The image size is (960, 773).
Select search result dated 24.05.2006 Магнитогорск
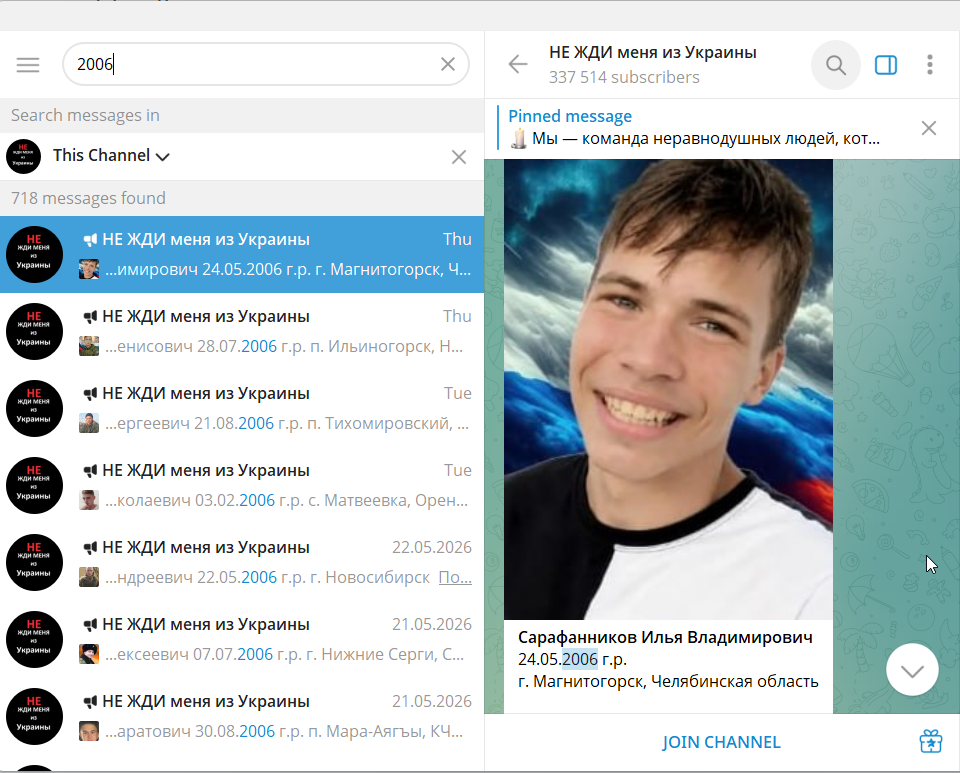click(x=242, y=254)
